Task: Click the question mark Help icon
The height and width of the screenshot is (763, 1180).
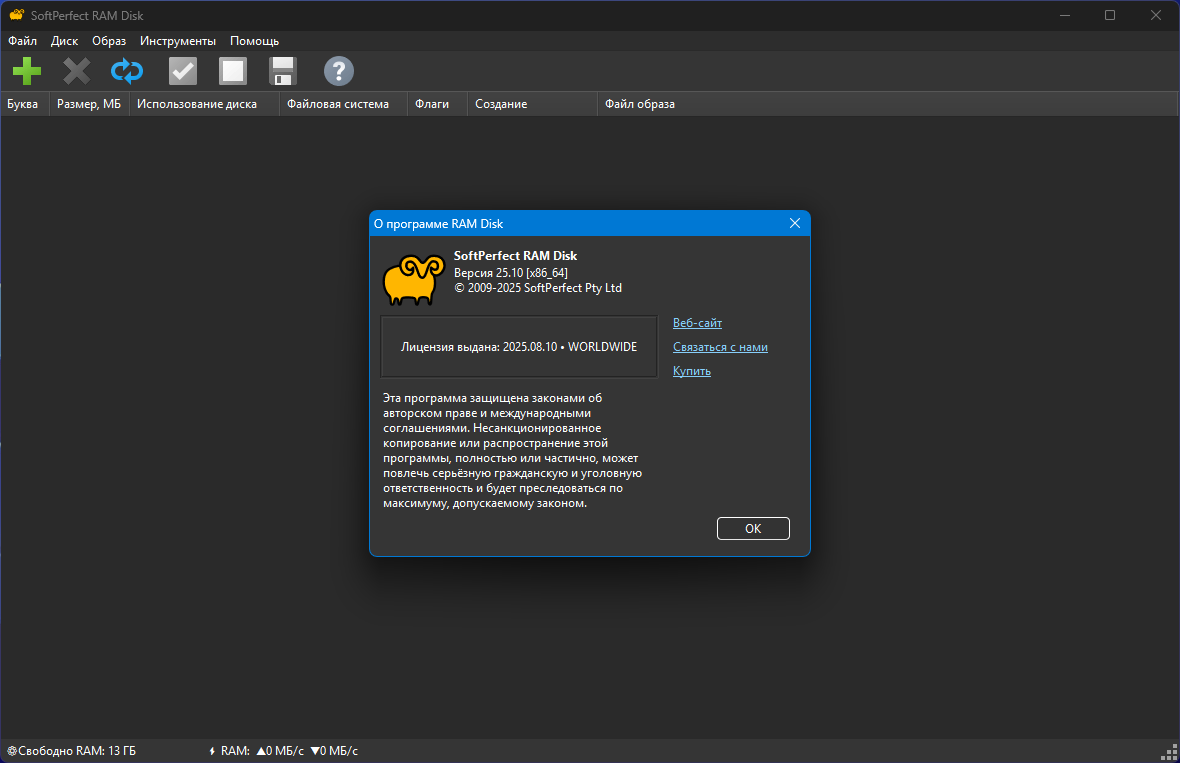Action: [x=339, y=71]
